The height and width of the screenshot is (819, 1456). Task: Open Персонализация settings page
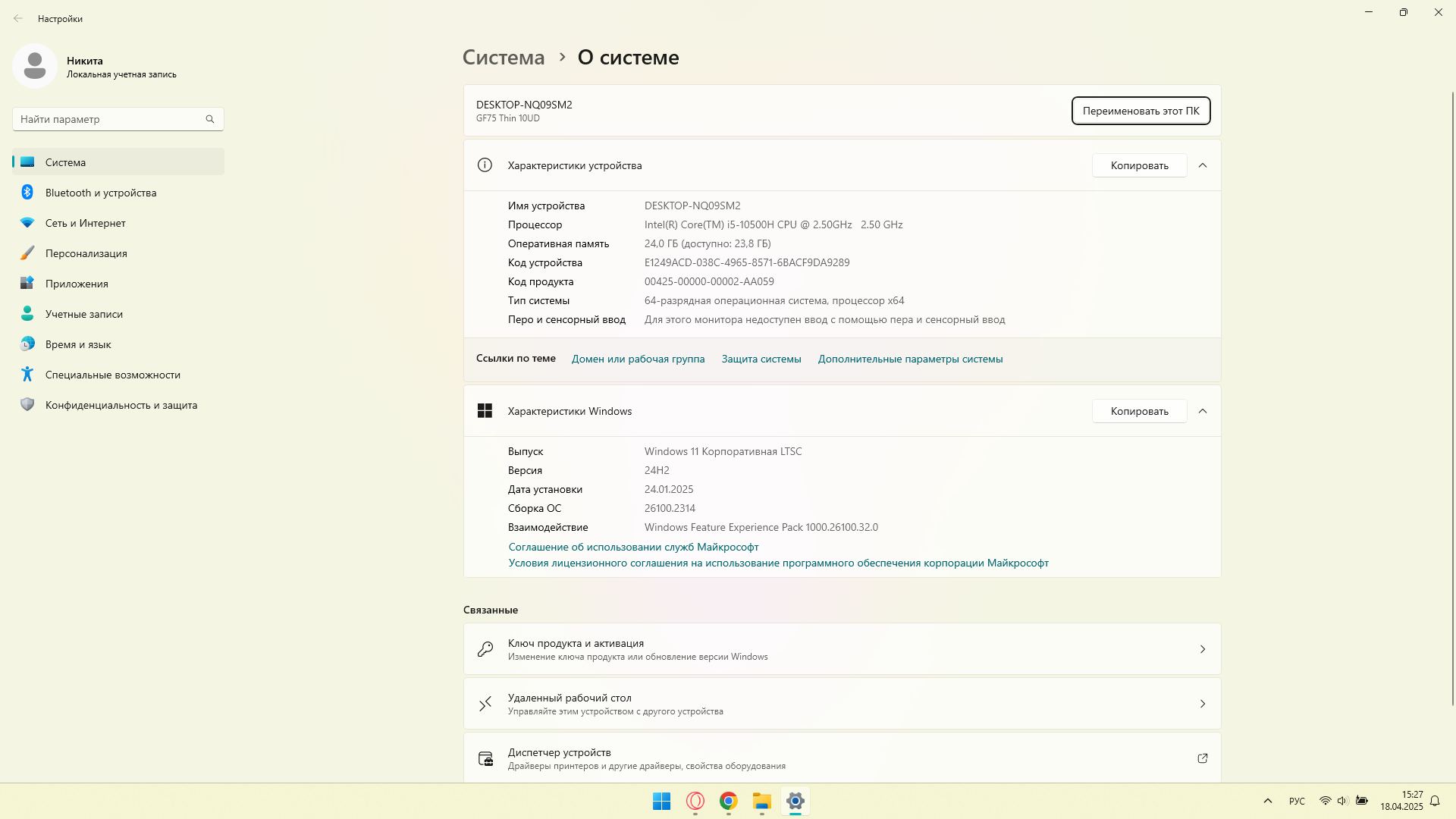[x=118, y=253]
